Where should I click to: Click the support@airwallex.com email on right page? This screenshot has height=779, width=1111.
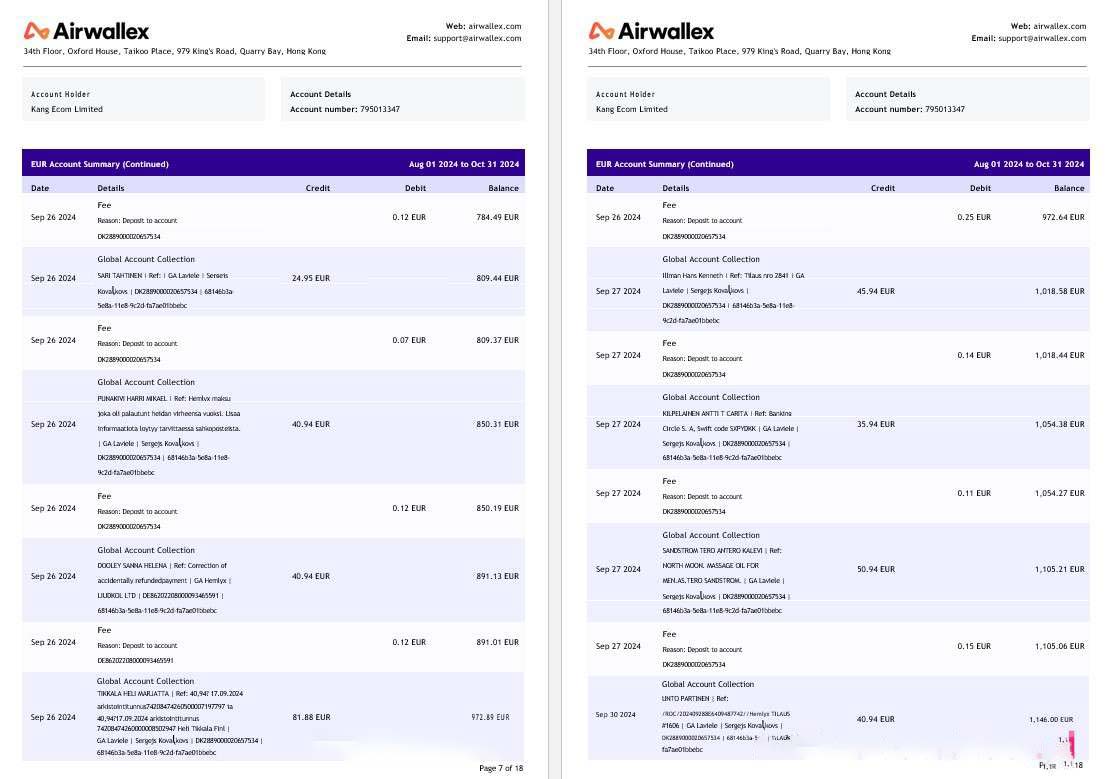pos(1042,38)
